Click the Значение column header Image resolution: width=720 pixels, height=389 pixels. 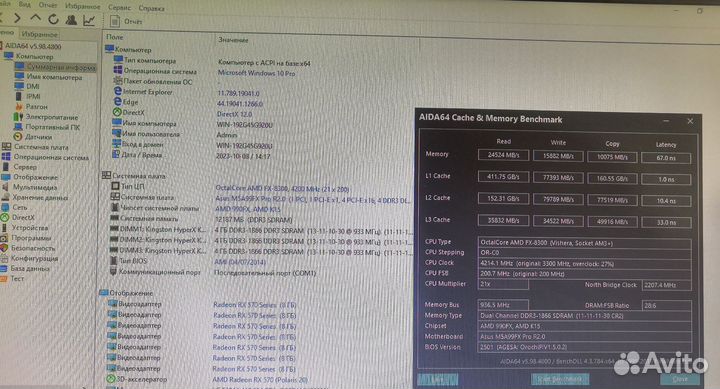pos(233,40)
